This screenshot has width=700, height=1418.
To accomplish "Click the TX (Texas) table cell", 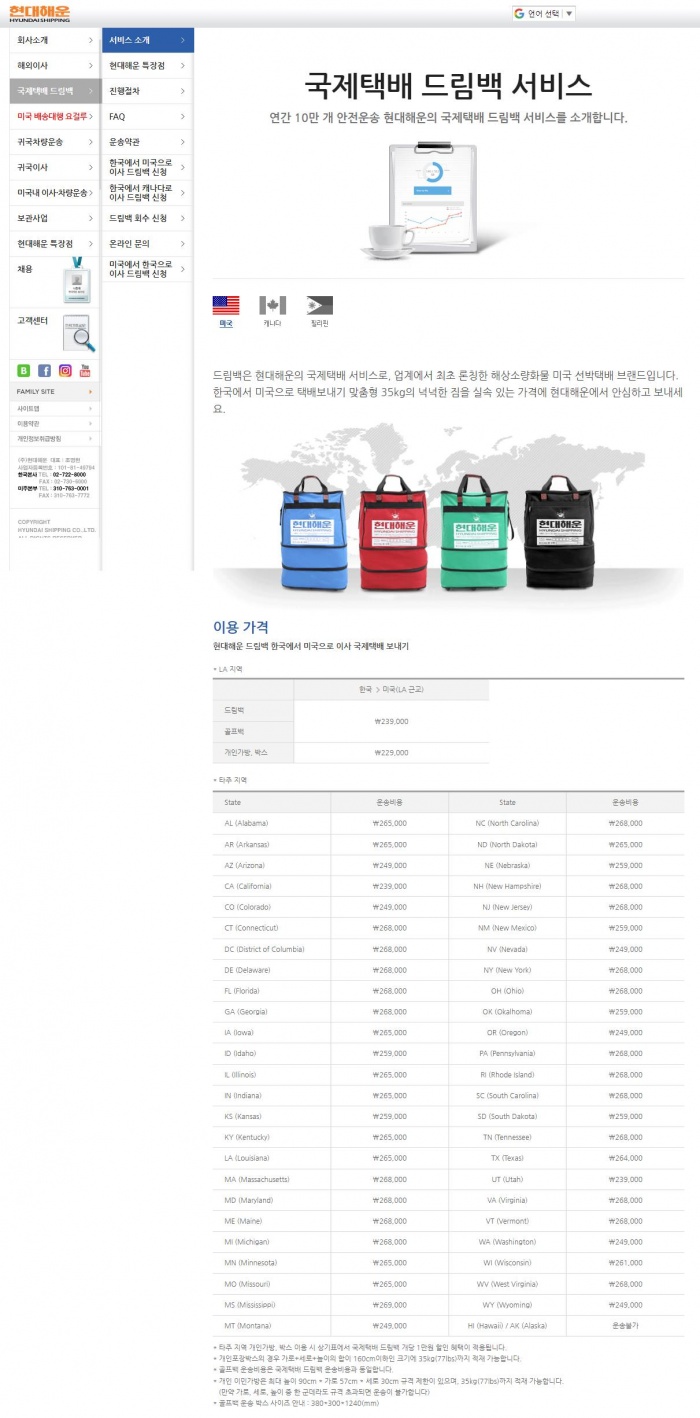I will coord(507,1159).
